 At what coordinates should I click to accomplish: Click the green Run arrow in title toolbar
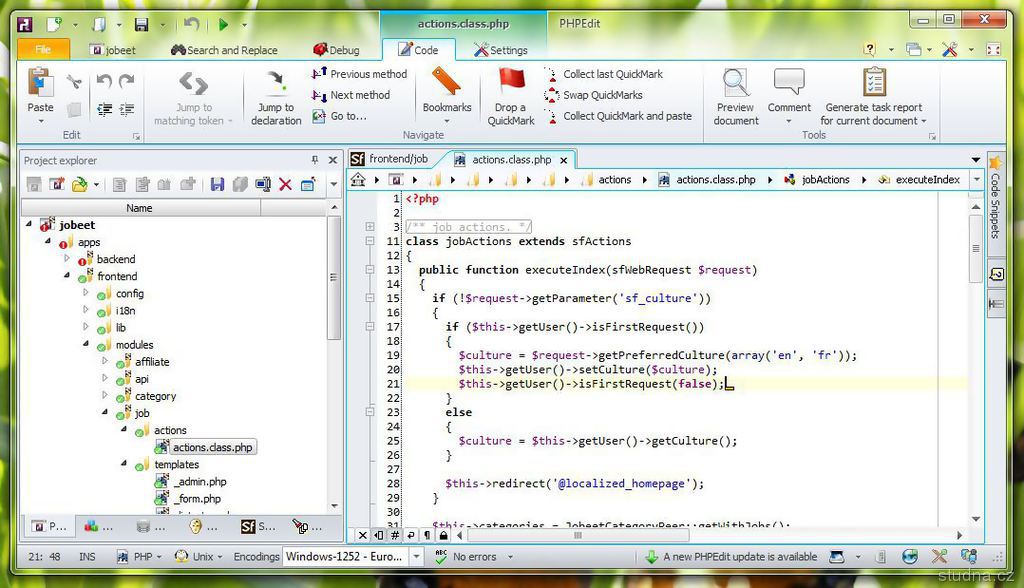pyautogui.click(x=223, y=23)
